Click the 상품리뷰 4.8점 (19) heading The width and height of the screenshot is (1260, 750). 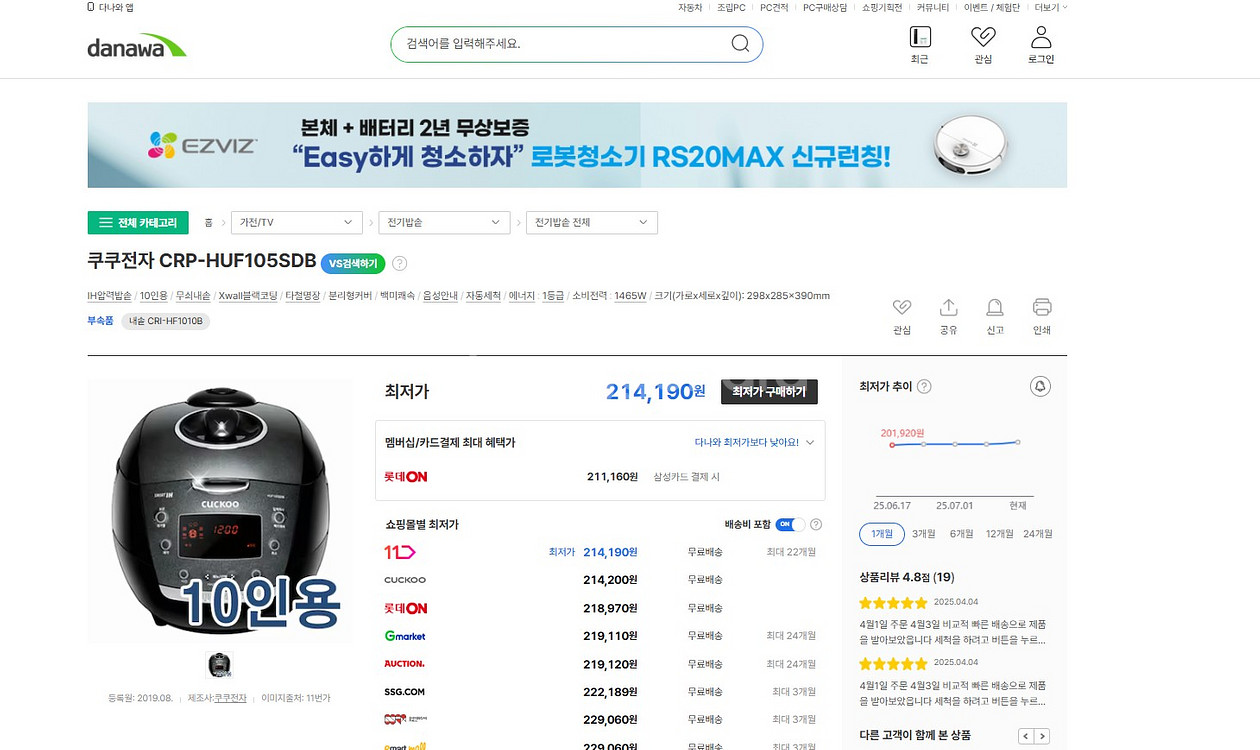click(x=907, y=577)
